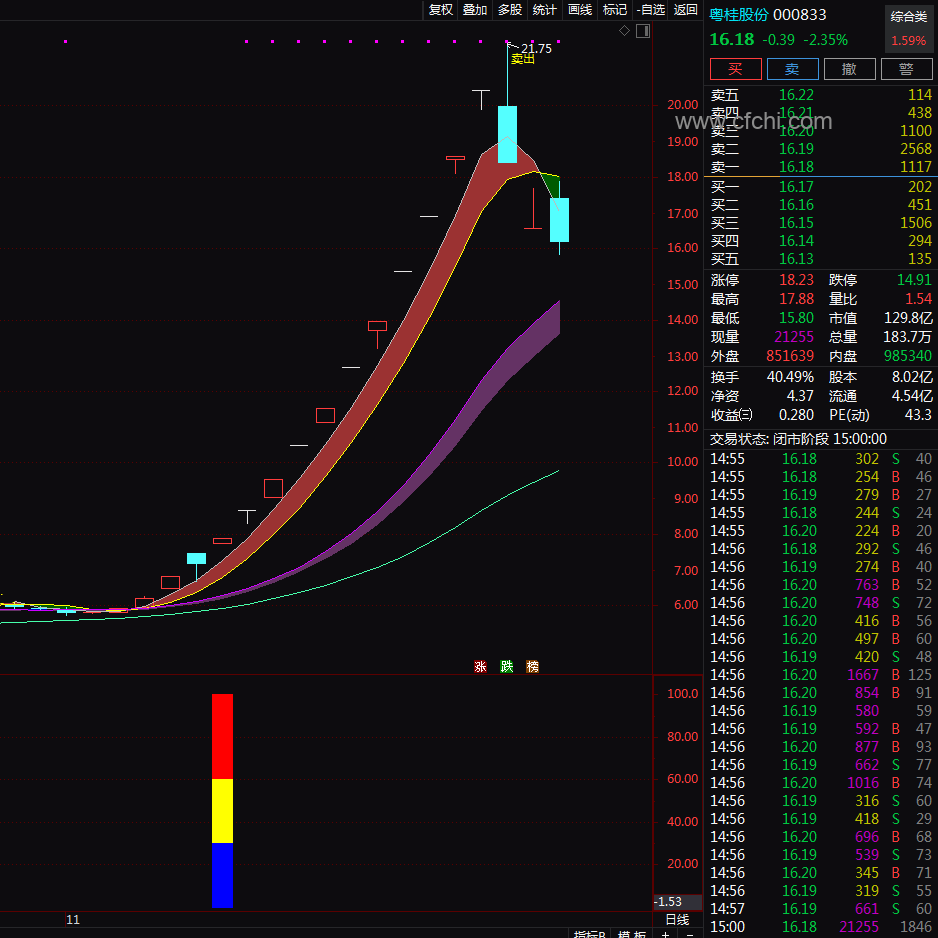Toggle the side panel layout icon
938x938 pixels.
point(643,31)
